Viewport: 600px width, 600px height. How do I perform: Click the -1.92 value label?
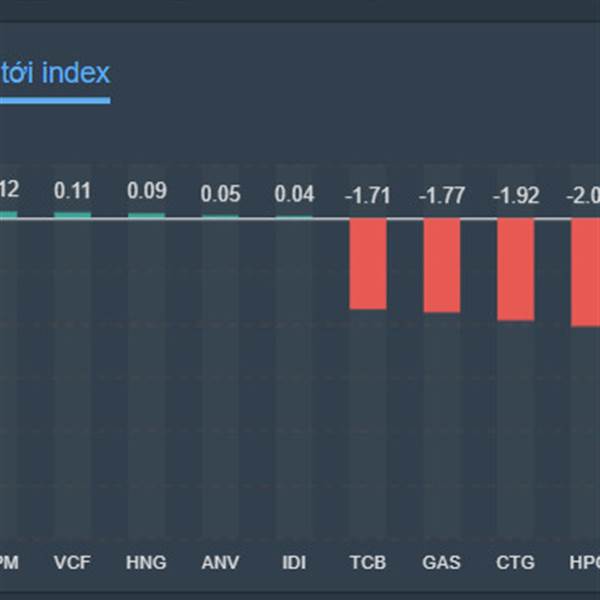(515, 196)
